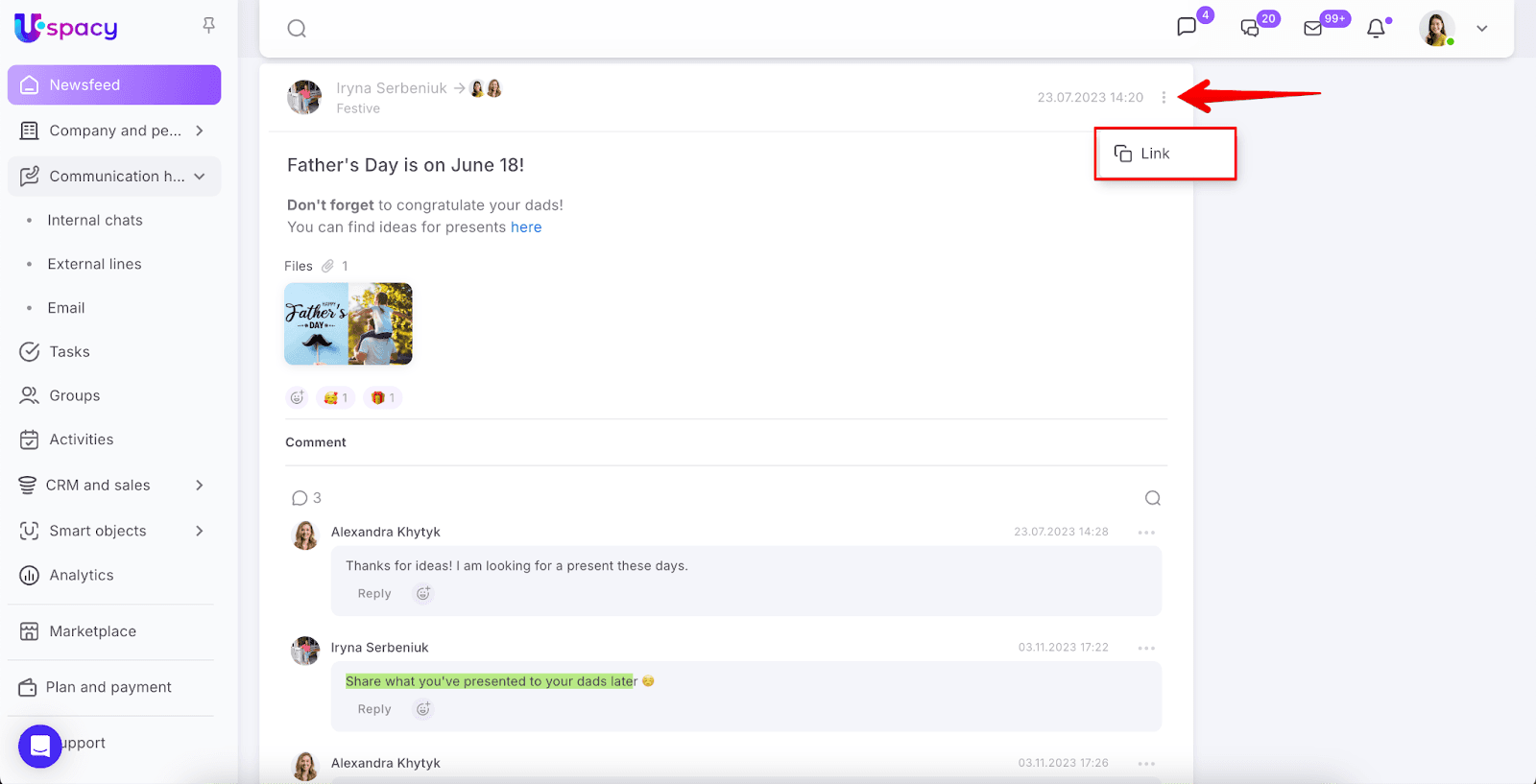Open Internal chats
Viewport: 1536px width, 784px height.
pos(95,220)
